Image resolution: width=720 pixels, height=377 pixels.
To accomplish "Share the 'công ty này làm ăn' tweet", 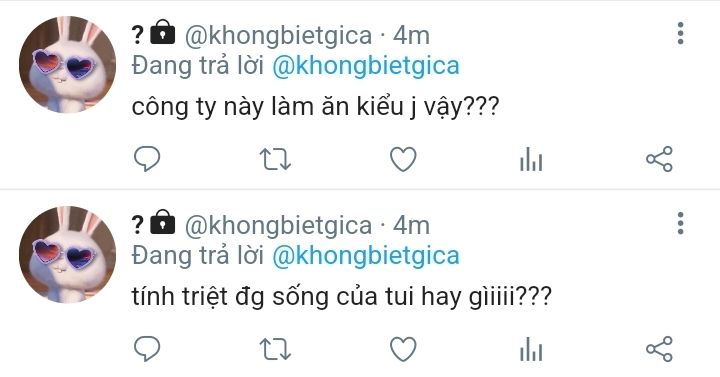I will pyautogui.click(x=659, y=159).
